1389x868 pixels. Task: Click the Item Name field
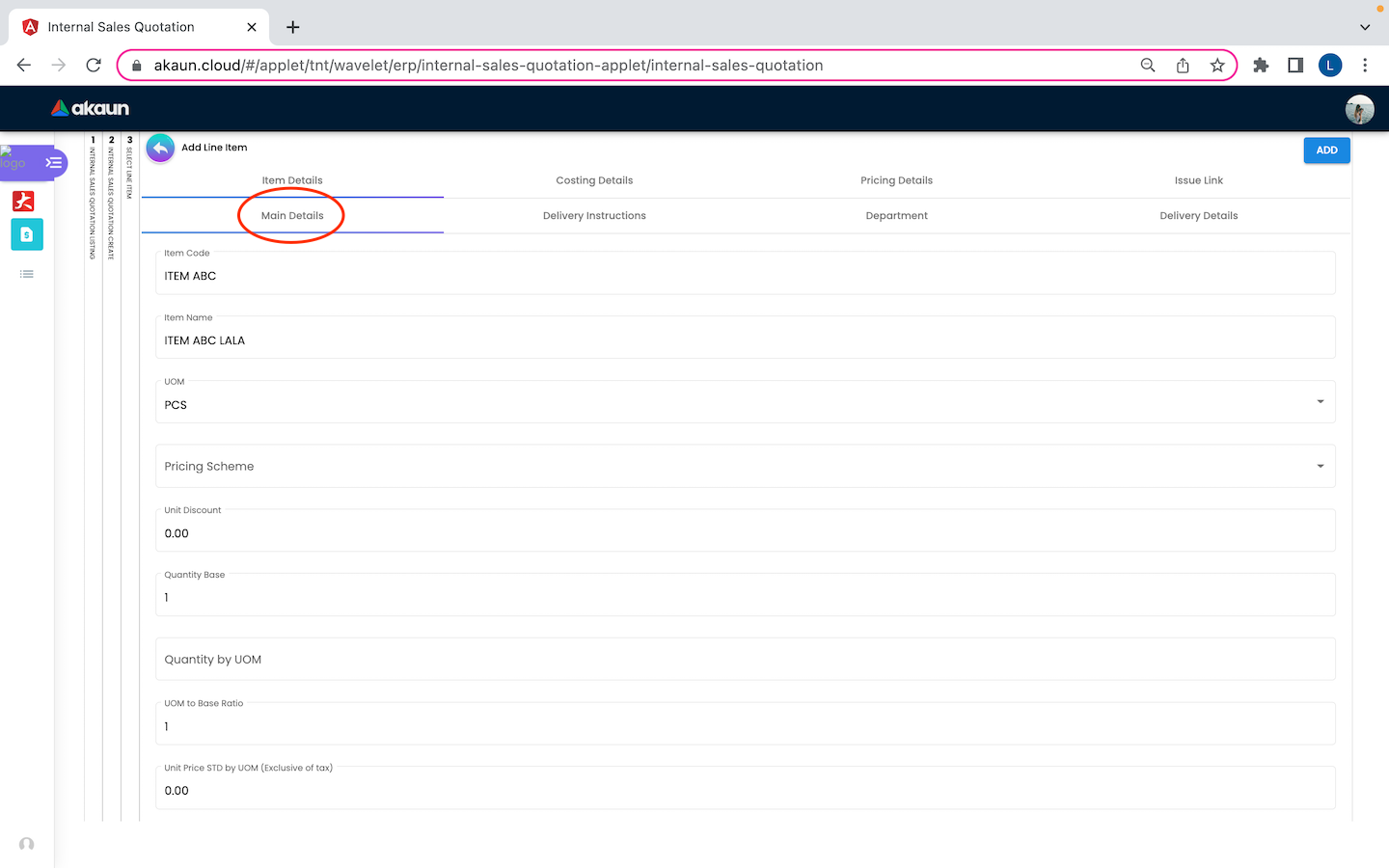point(746,338)
